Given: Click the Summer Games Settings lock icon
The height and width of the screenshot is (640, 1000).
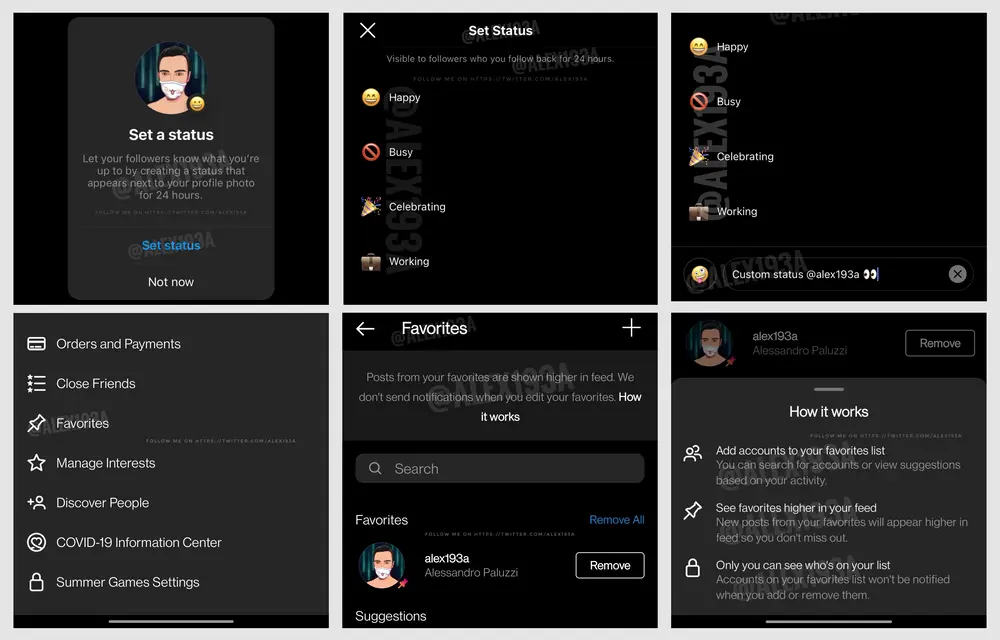Looking at the screenshot, I should click(36, 582).
